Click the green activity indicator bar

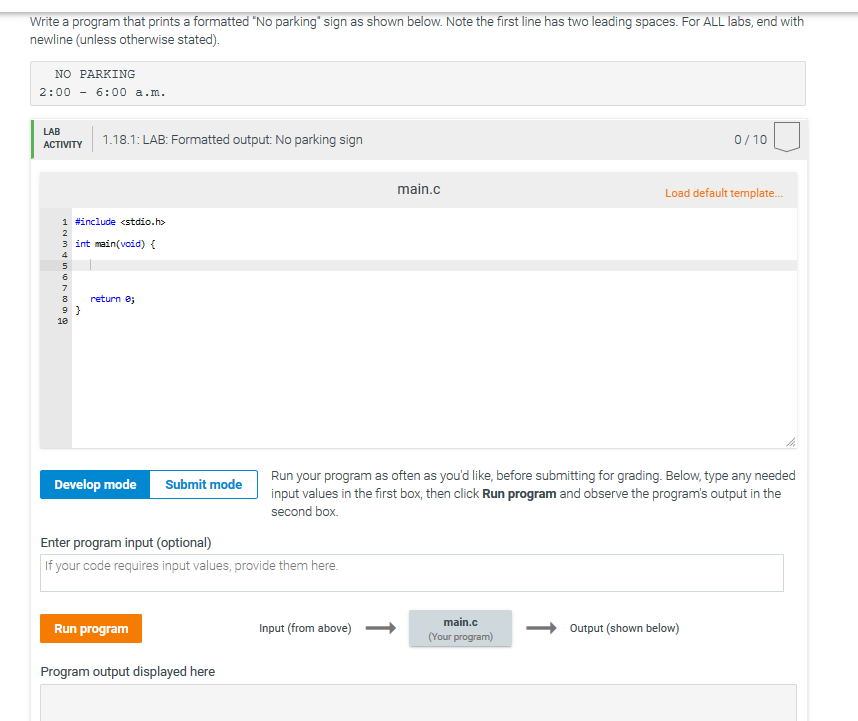33,137
